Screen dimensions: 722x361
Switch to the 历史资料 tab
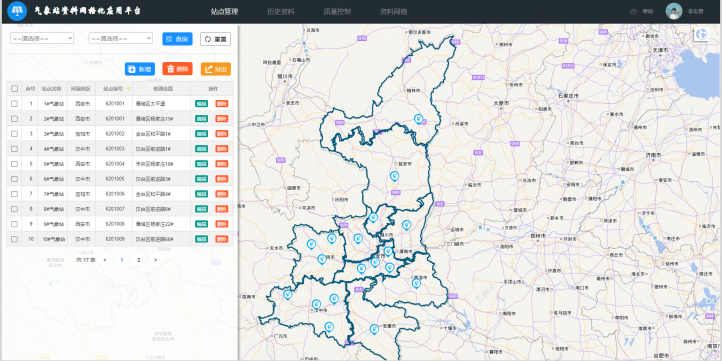[280, 12]
